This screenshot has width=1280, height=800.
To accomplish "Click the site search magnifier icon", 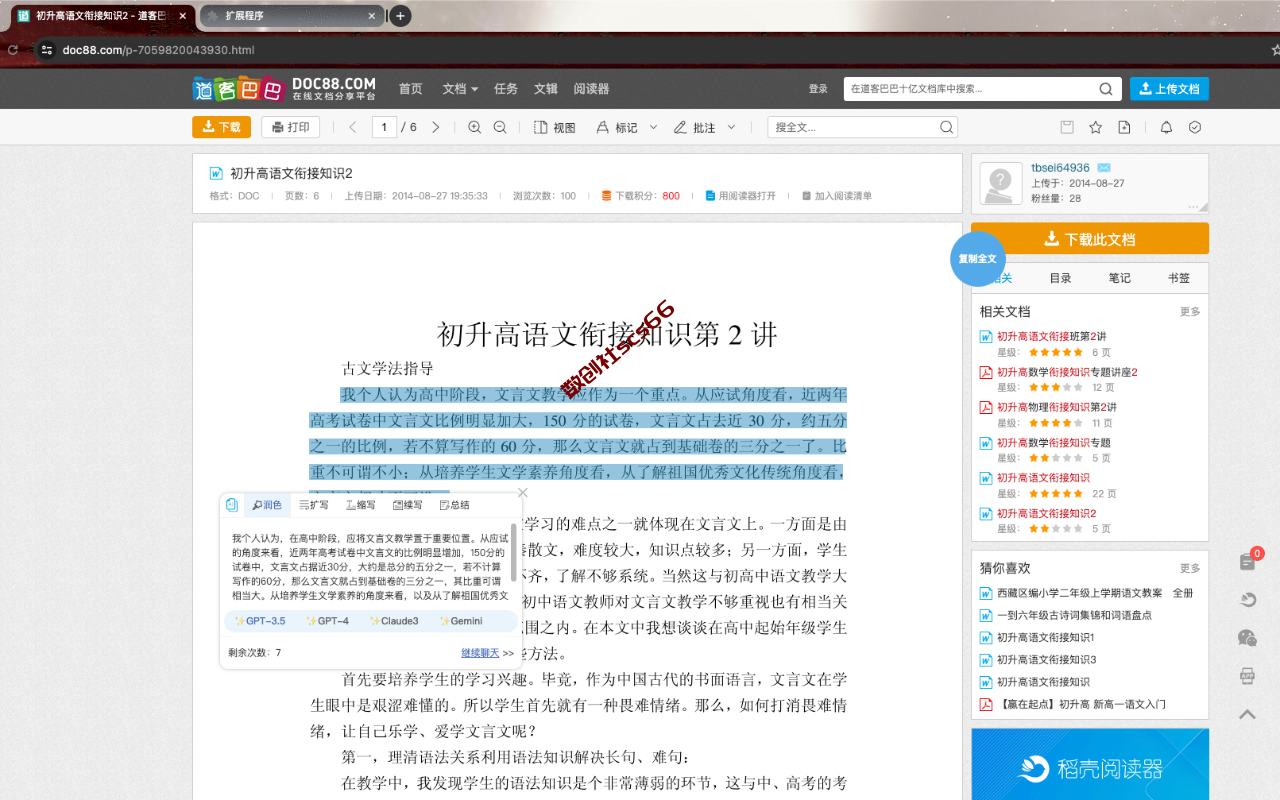I will (x=1106, y=89).
